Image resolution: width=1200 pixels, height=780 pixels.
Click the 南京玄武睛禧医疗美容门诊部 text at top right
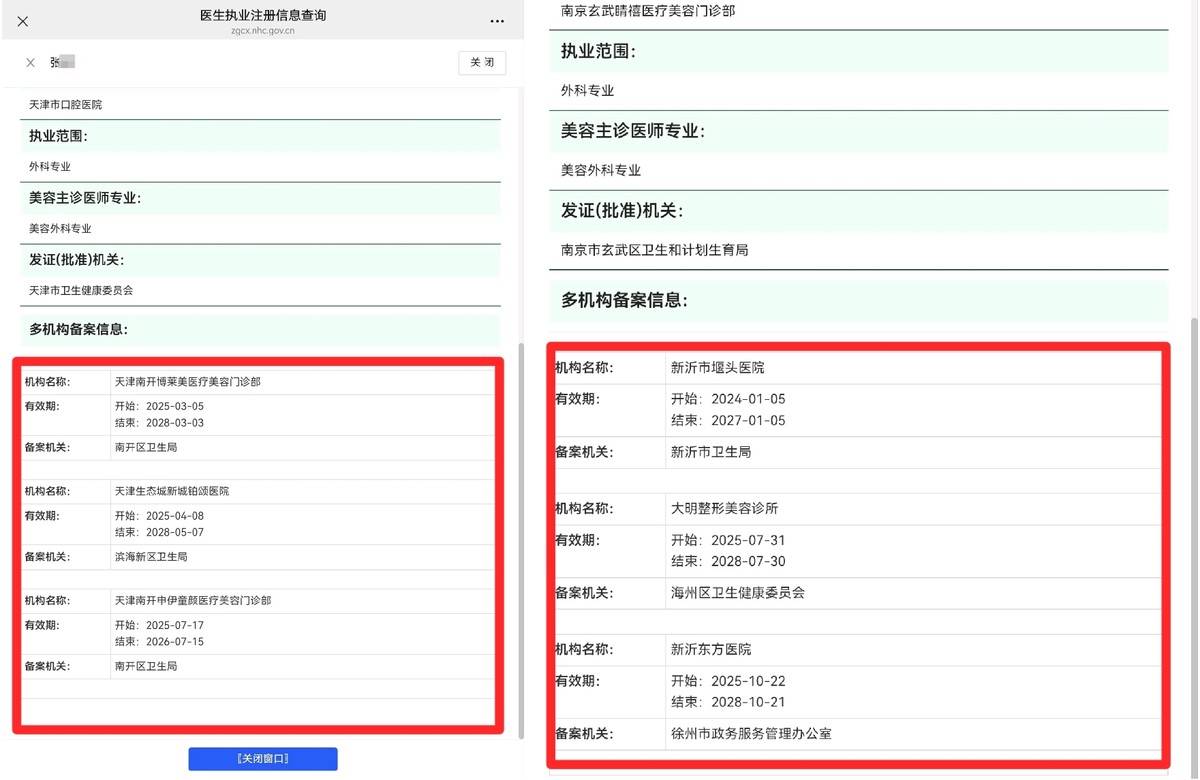(648, 11)
